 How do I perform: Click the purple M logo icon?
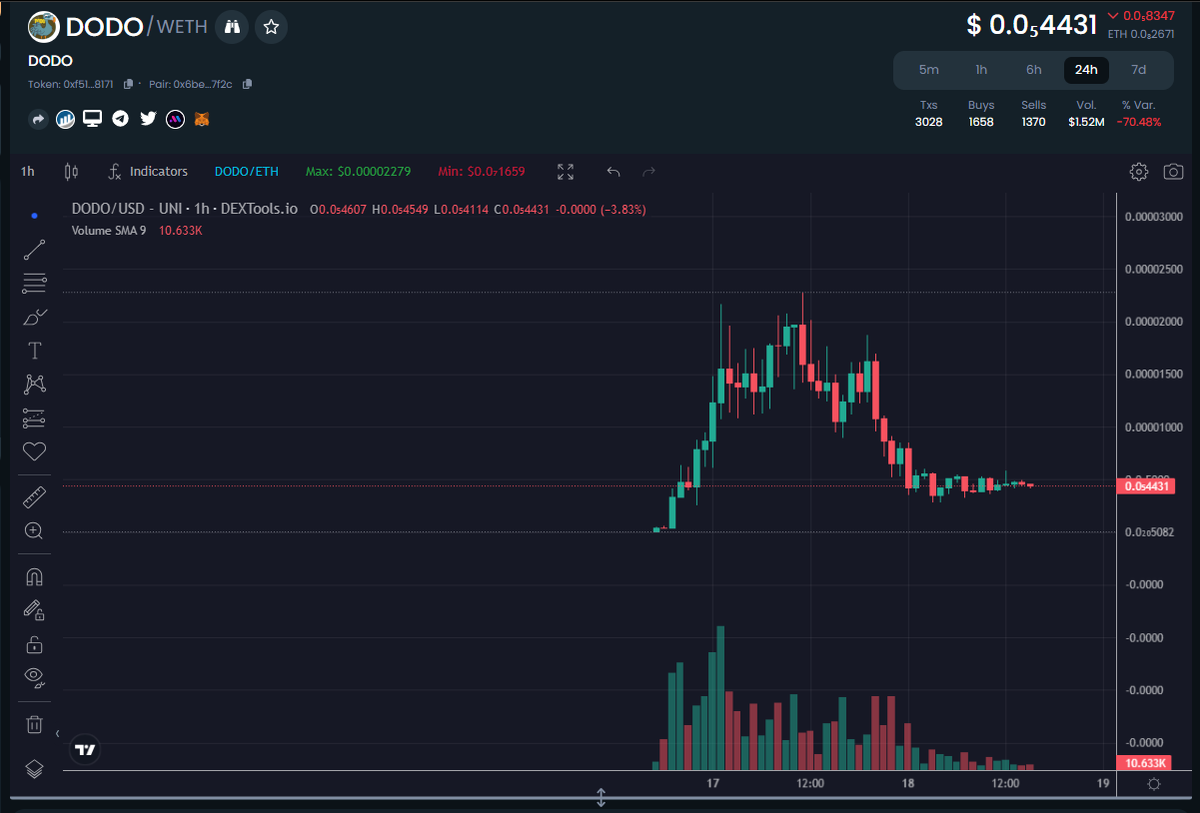tap(175, 119)
